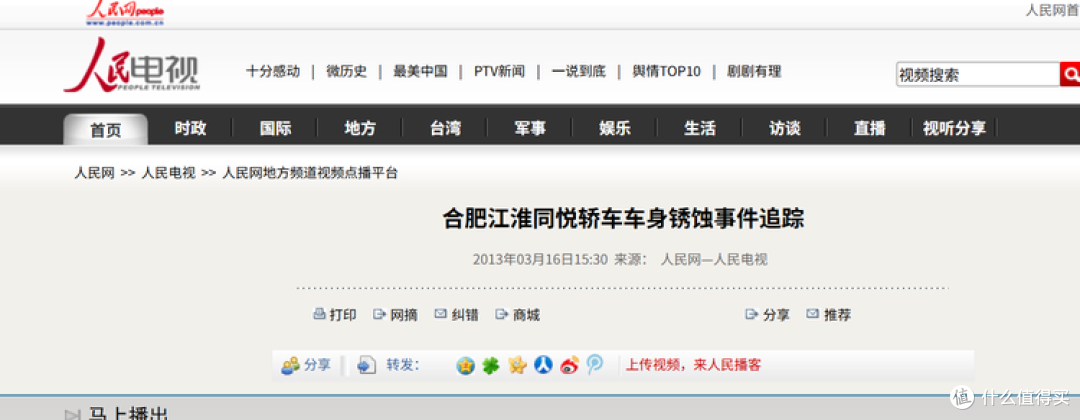1080x420 pixels.
Task: Share via the green clover icon
Action: (490, 366)
